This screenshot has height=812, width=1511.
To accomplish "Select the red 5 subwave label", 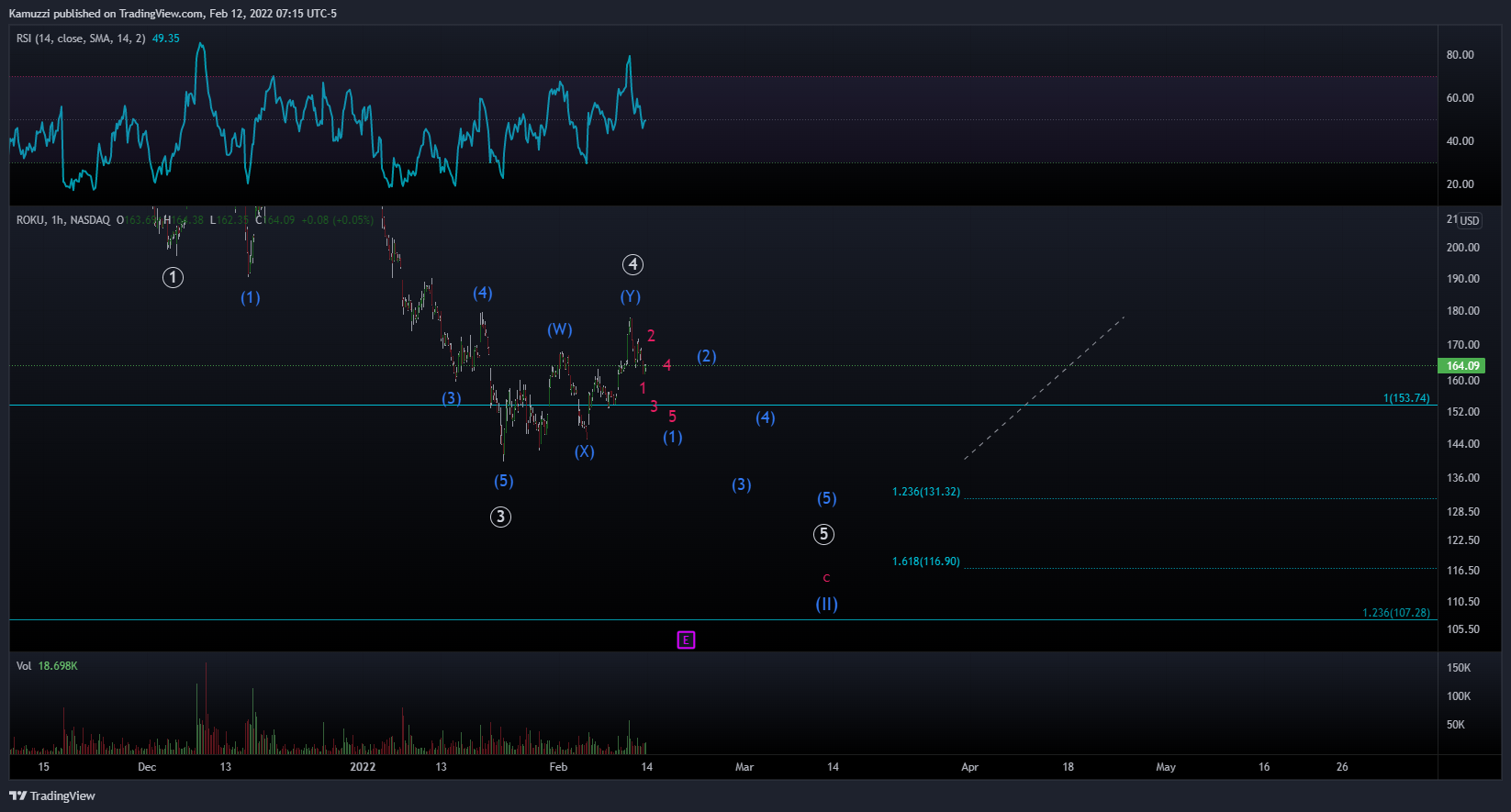I will click(x=672, y=417).
